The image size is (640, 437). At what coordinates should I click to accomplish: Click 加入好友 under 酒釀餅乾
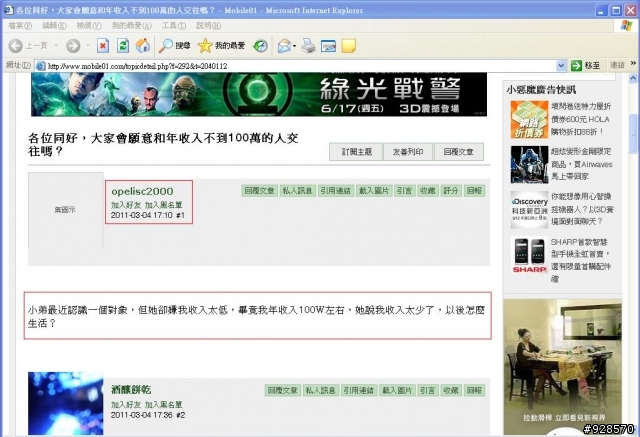click(x=126, y=404)
